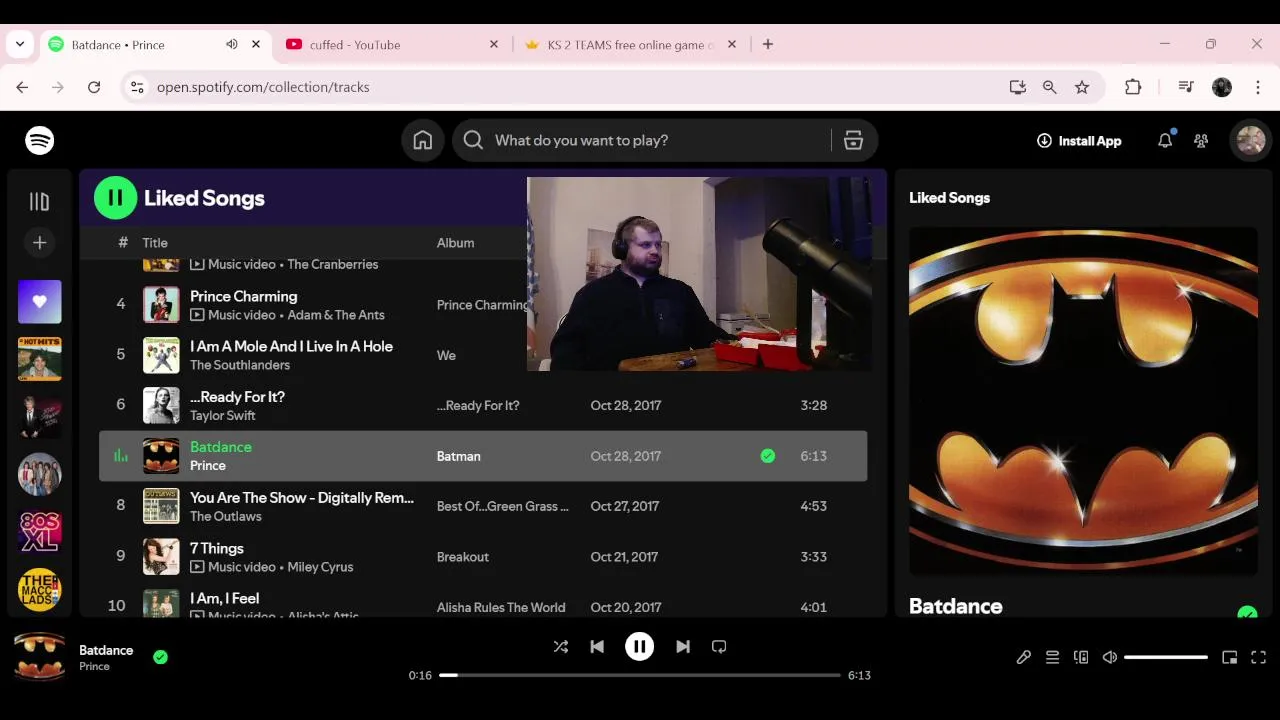1280x720 pixels.
Task: Switch to the KS 2 TEAMS tab
Action: 630,45
